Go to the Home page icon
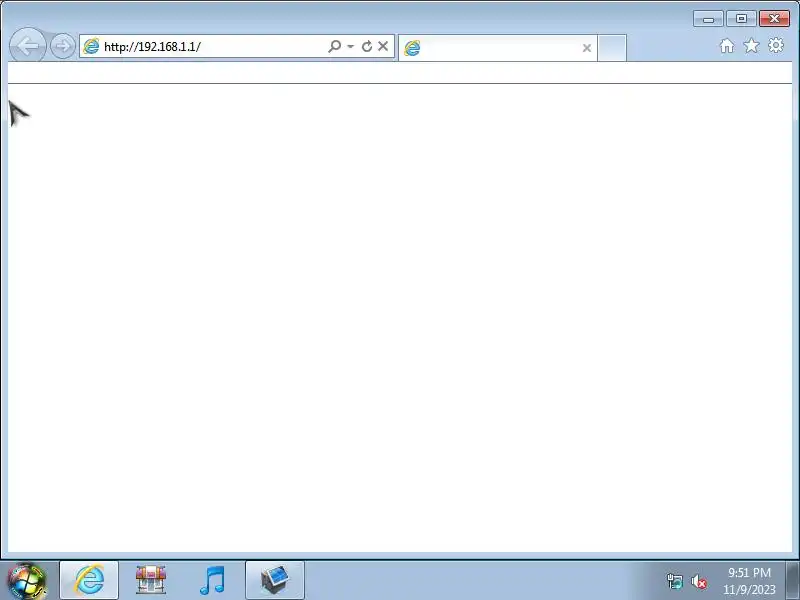Screen dimensions: 800x600 click(727, 46)
